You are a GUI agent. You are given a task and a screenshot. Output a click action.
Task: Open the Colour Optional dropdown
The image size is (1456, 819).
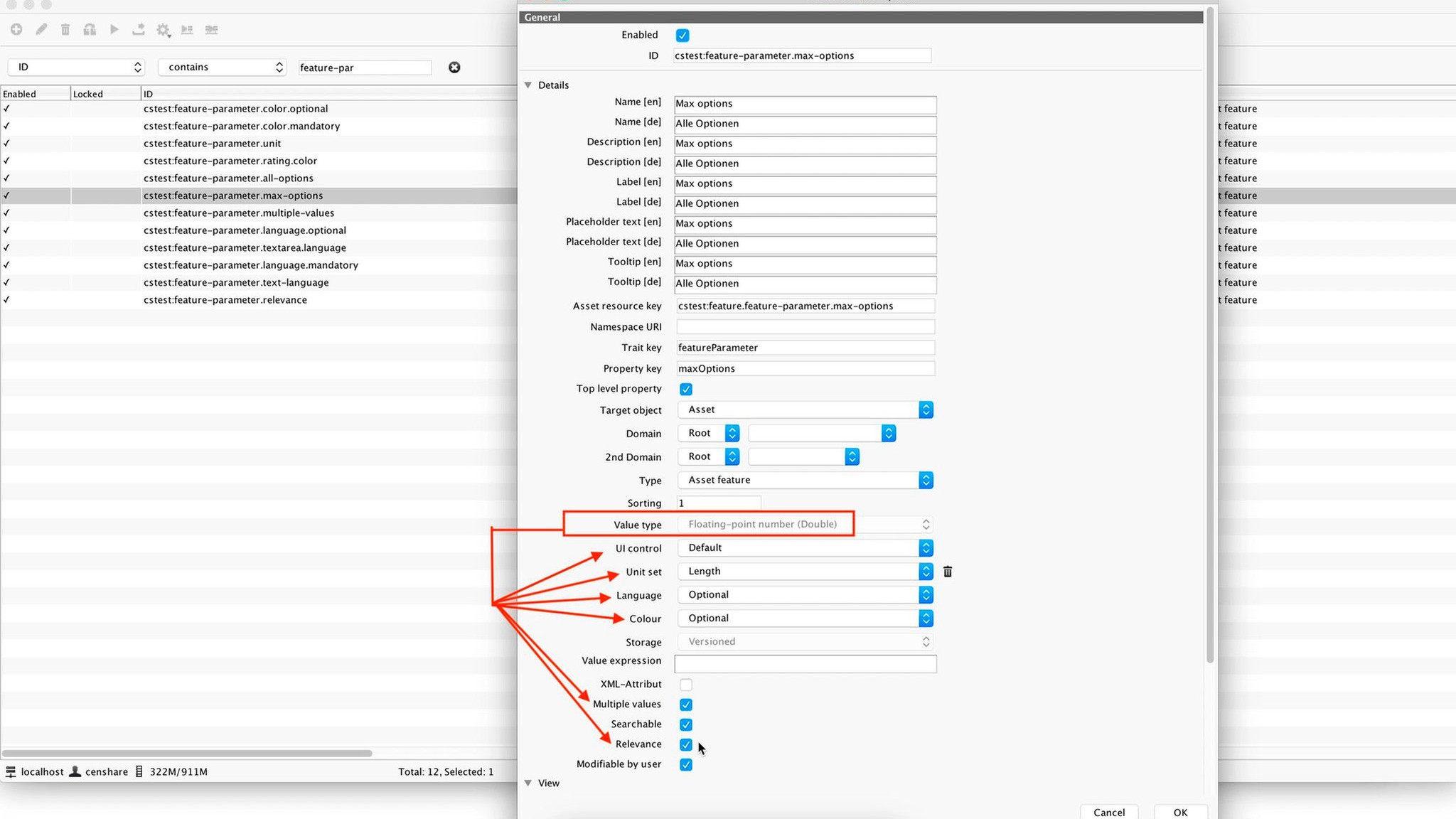(x=805, y=619)
